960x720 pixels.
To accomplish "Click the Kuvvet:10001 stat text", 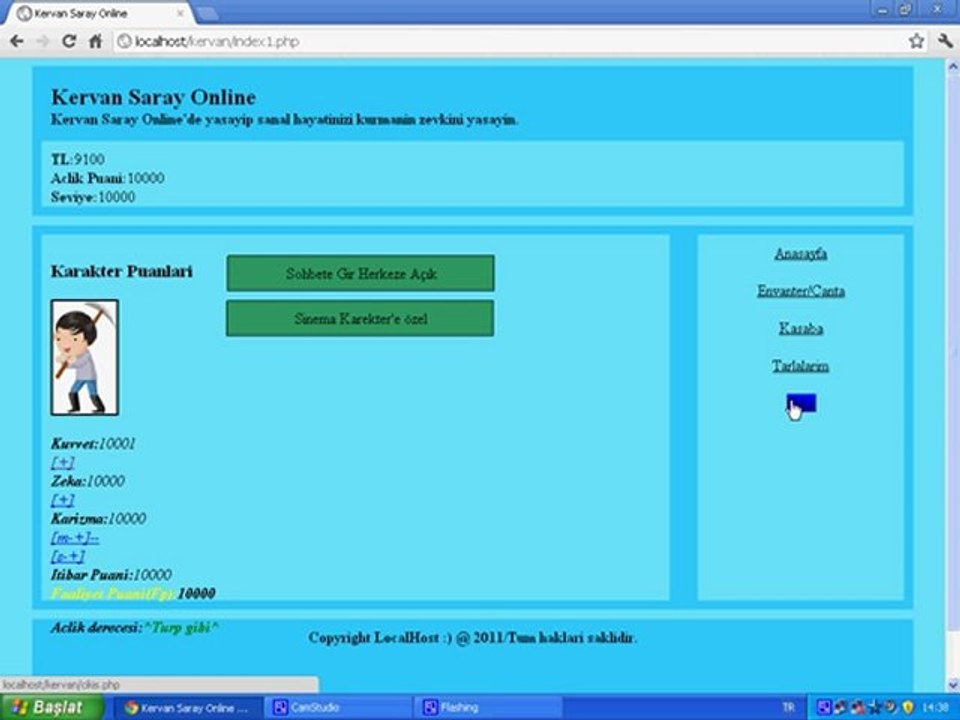I will point(93,444).
